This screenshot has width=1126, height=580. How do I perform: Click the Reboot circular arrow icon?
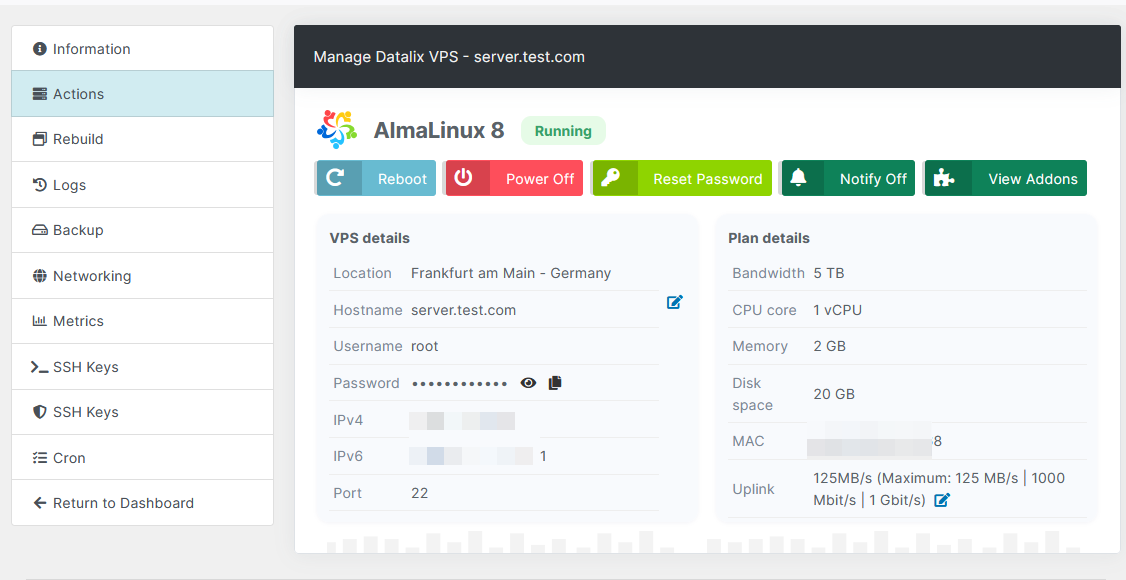coord(337,178)
